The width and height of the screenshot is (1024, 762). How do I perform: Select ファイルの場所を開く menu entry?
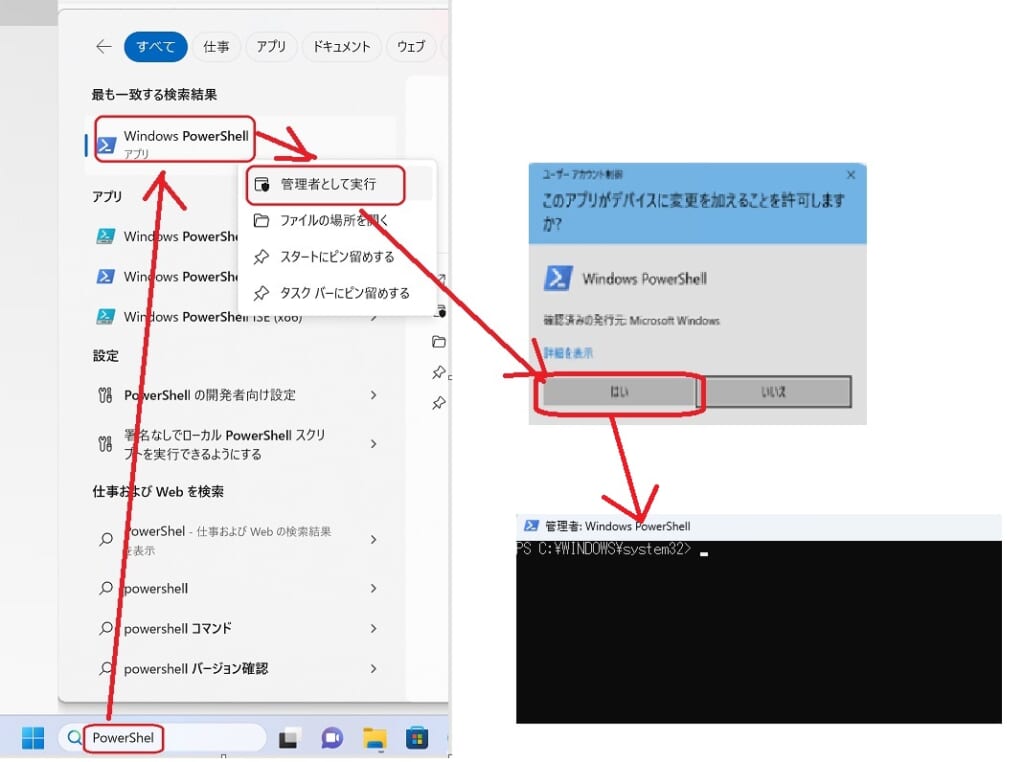coord(333,221)
